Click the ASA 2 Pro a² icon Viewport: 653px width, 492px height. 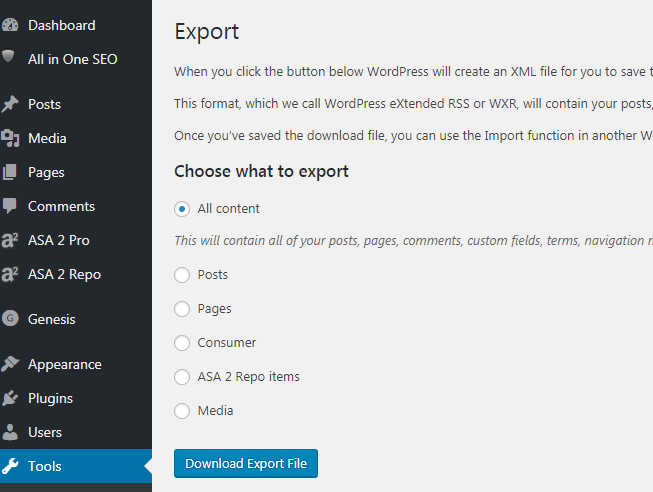click(10, 240)
